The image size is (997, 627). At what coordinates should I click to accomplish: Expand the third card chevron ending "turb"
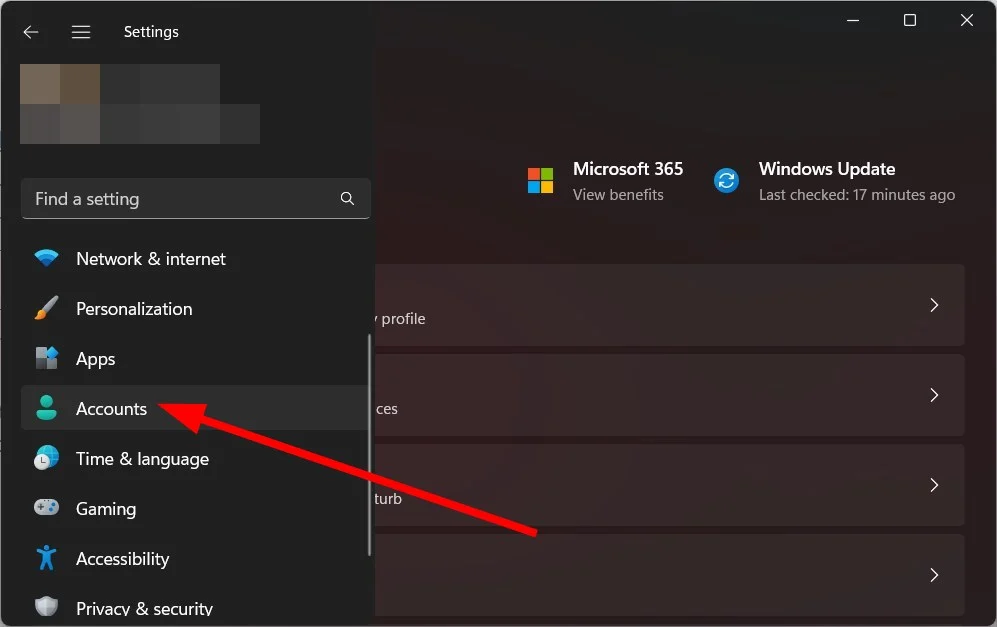tap(934, 485)
